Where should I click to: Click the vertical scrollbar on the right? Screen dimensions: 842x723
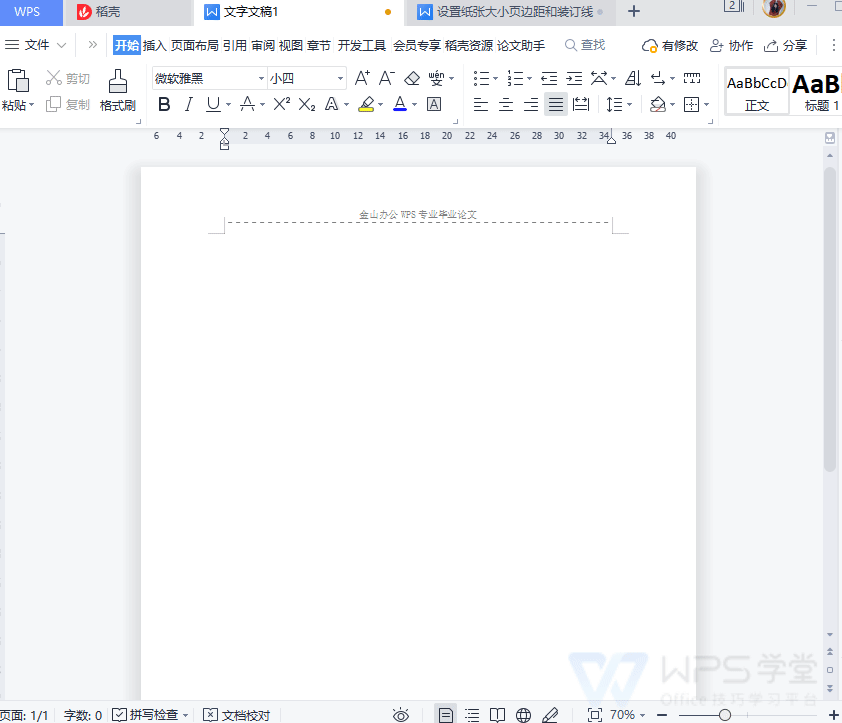pos(829,300)
